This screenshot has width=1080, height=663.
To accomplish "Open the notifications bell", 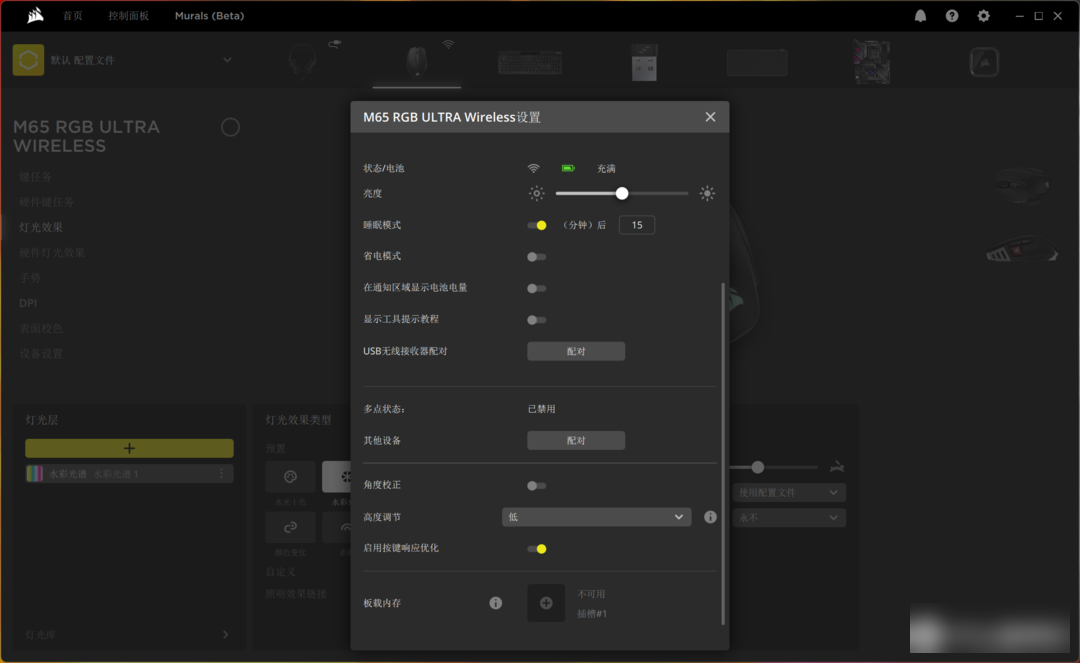I will 920,16.
